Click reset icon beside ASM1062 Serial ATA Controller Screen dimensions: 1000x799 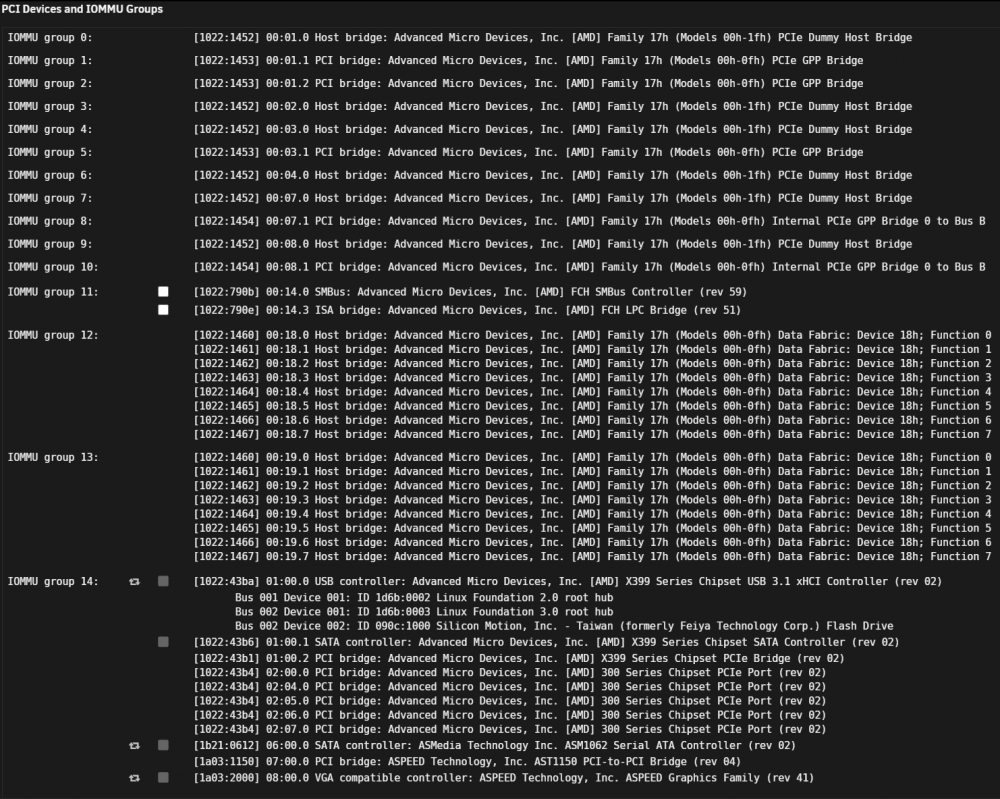point(134,745)
